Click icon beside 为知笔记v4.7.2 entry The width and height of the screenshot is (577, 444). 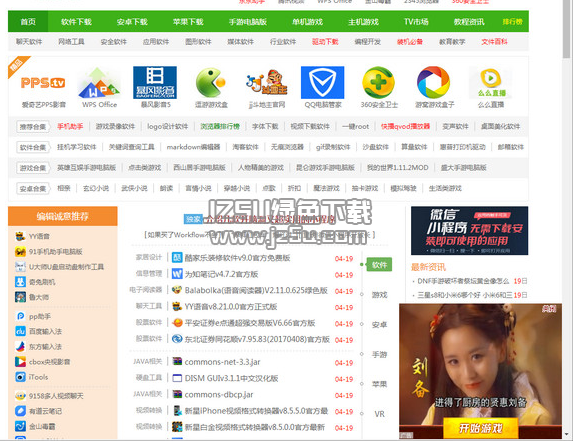[177, 274]
